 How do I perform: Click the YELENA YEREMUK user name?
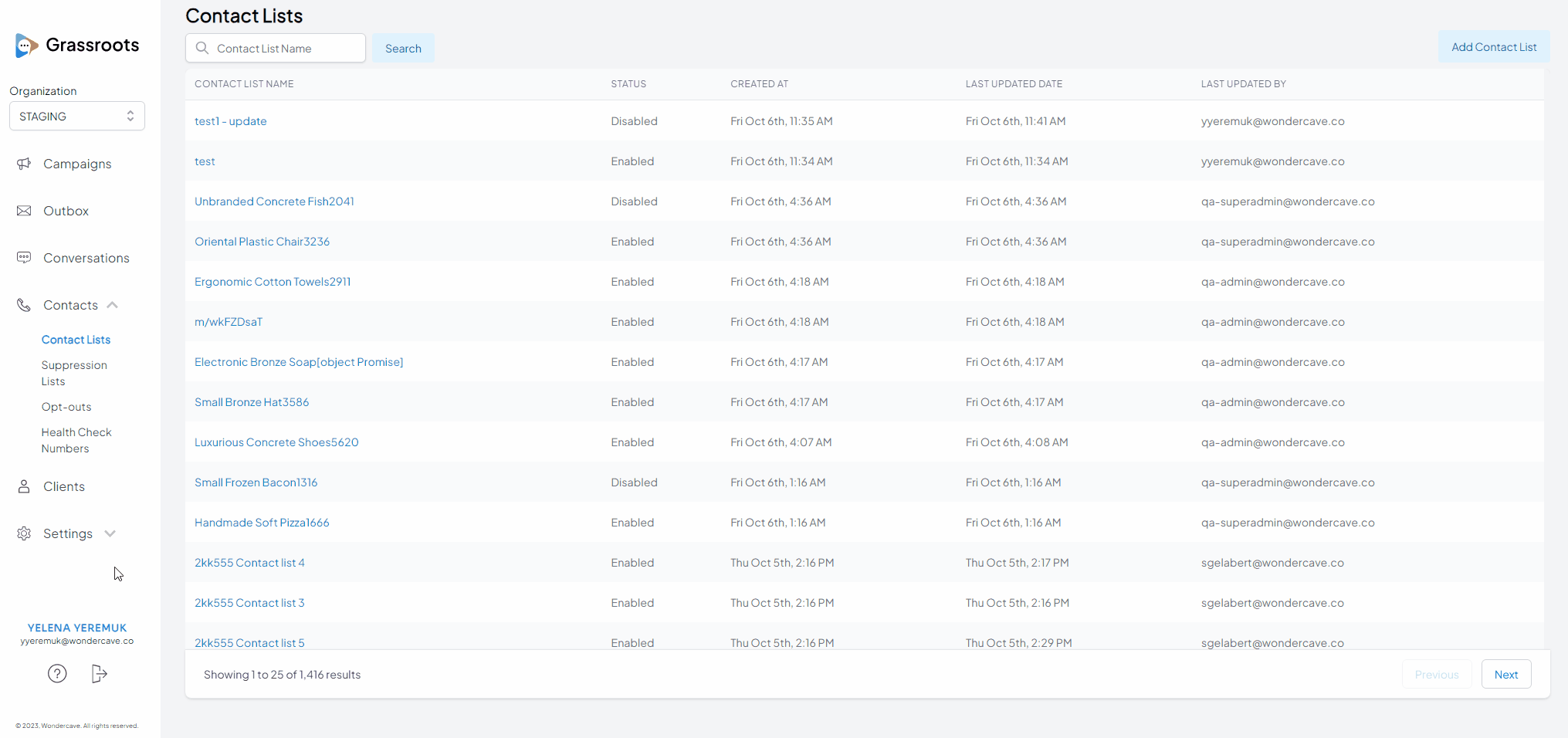(77, 628)
